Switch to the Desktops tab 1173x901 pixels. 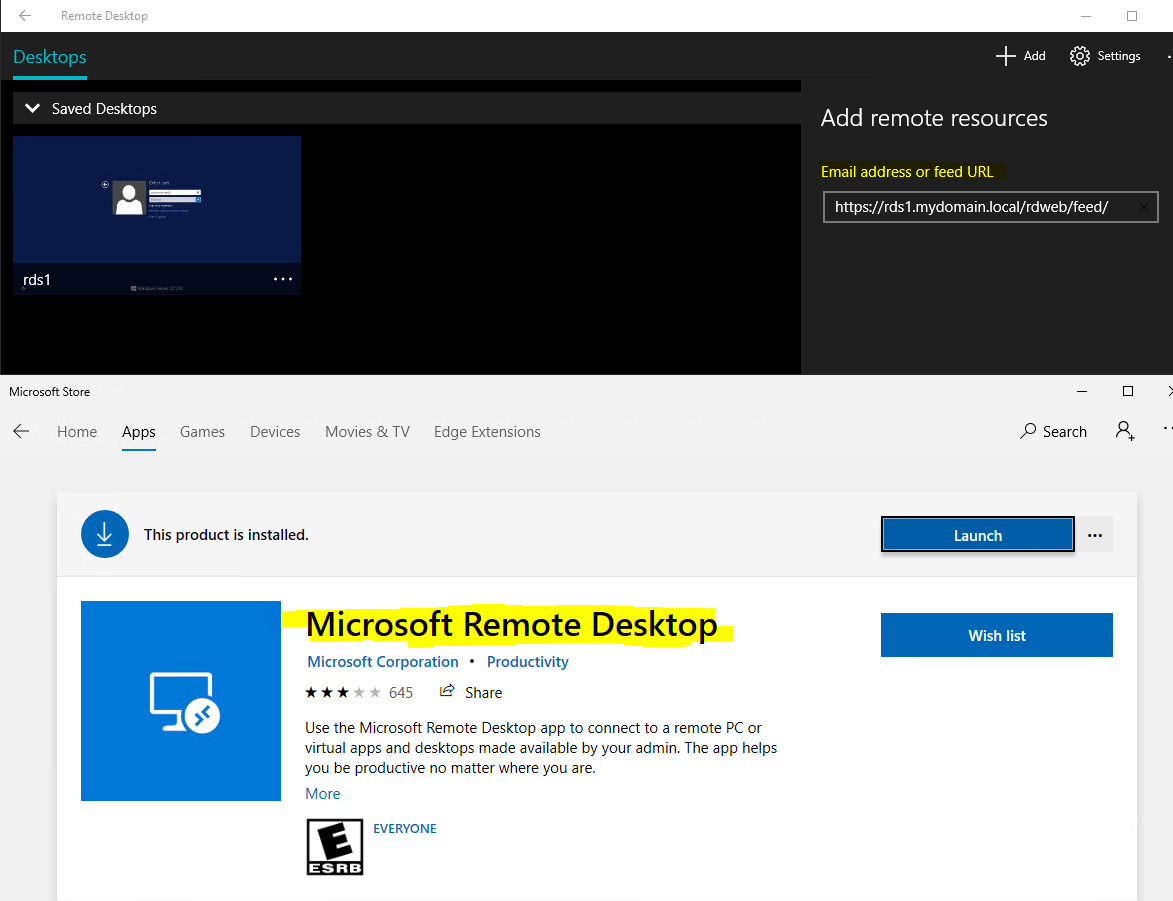[50, 57]
